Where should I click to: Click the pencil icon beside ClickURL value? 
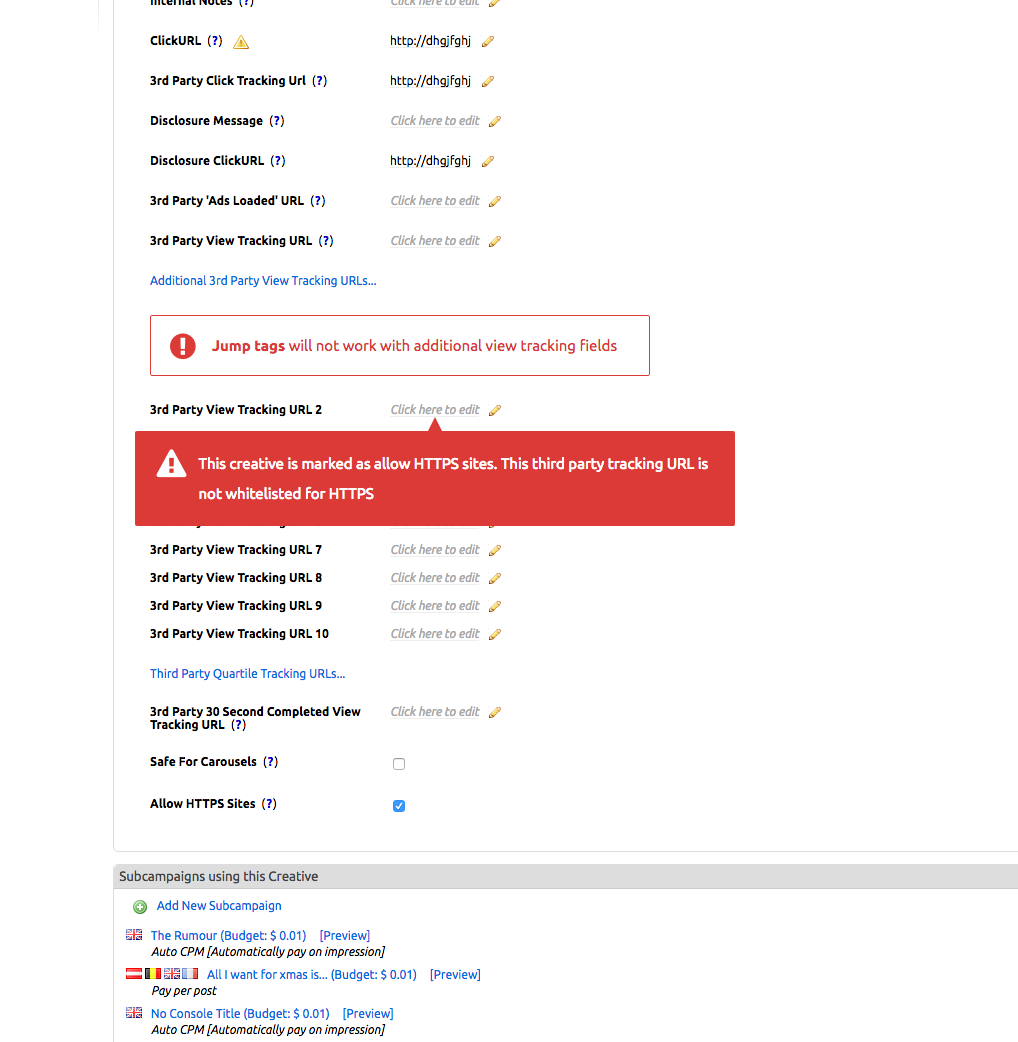[488, 41]
